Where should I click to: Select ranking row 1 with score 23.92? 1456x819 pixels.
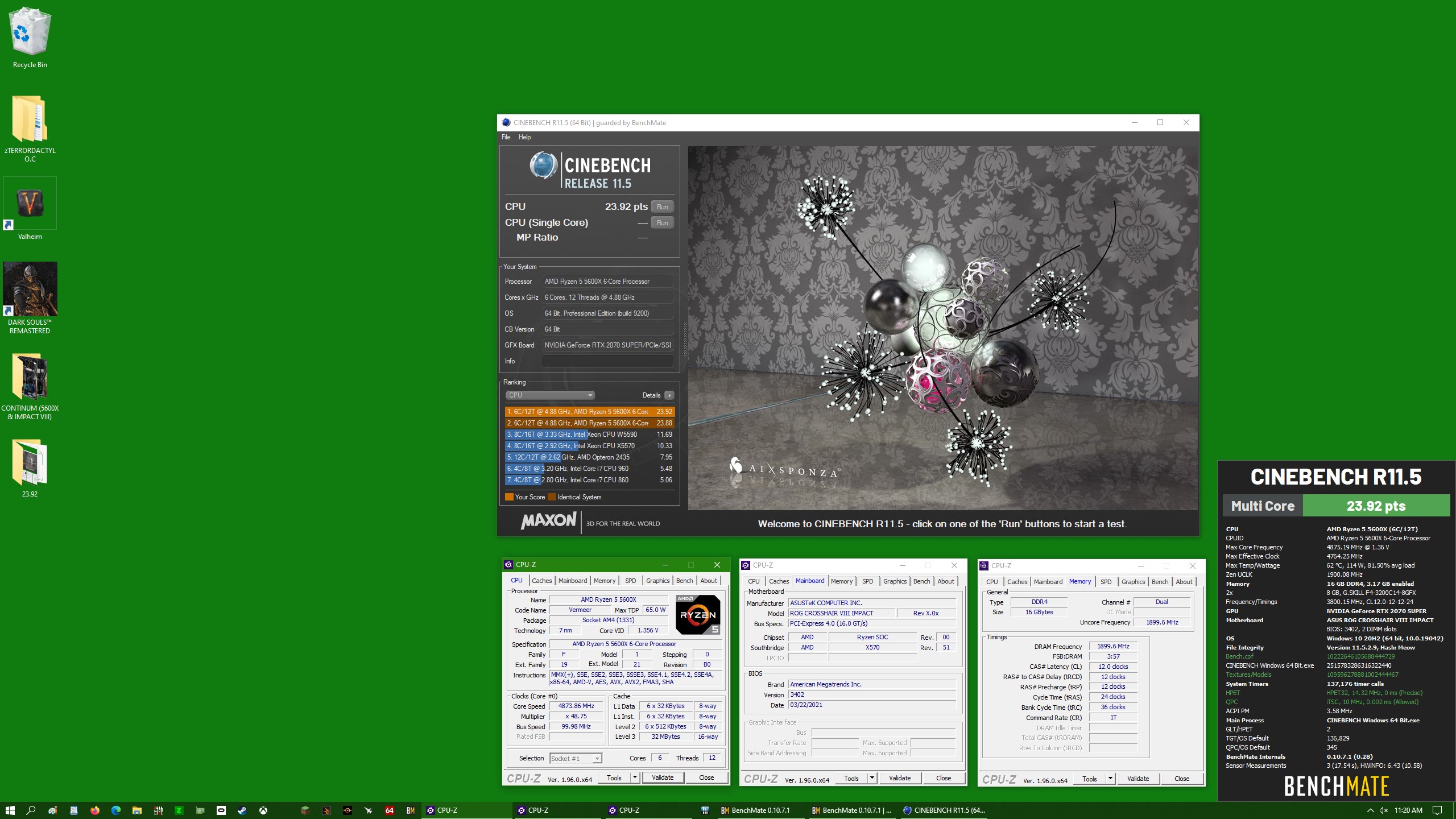tap(589, 412)
